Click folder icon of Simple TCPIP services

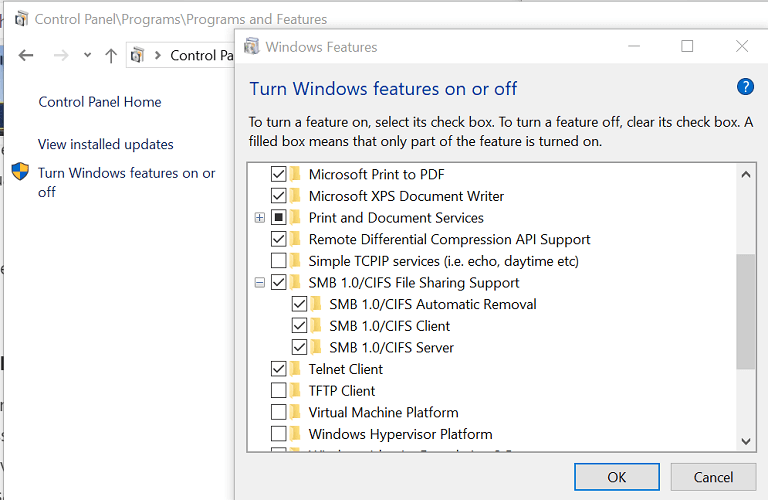pyautogui.click(x=295, y=260)
